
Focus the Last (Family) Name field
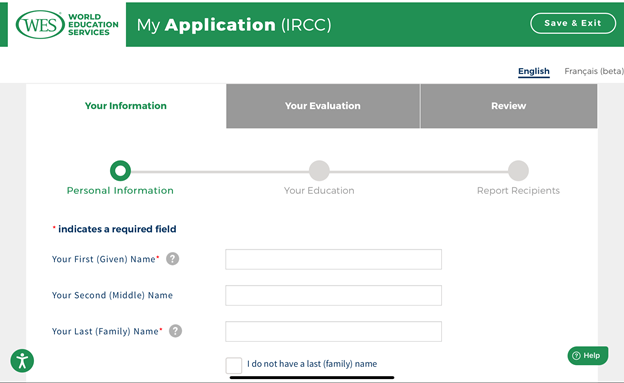[x=333, y=331]
